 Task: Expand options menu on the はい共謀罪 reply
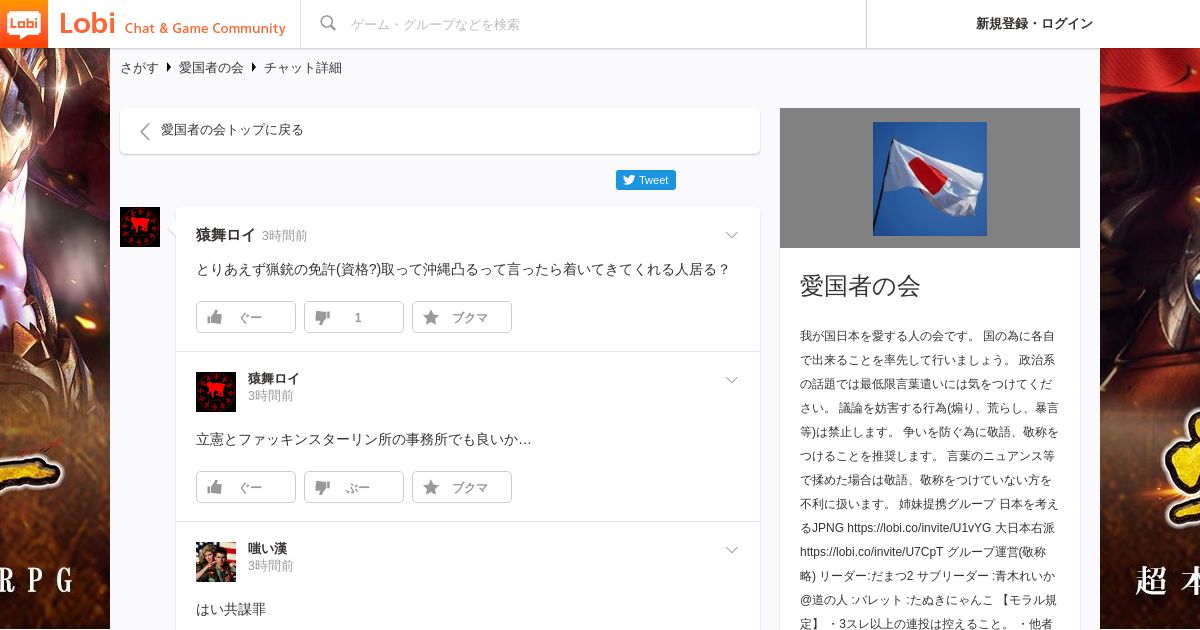pos(731,550)
